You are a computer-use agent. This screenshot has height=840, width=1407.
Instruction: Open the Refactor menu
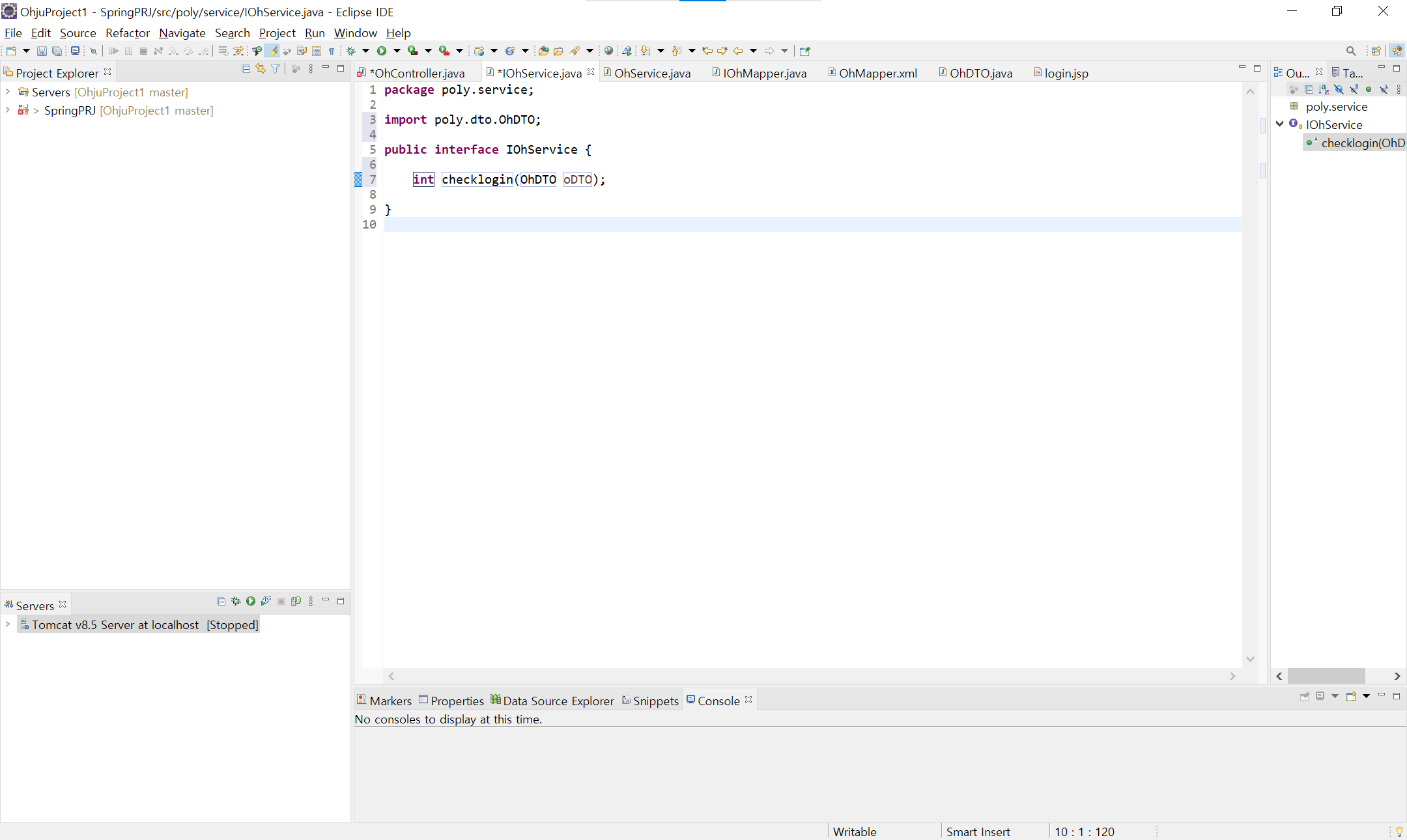pos(127,33)
